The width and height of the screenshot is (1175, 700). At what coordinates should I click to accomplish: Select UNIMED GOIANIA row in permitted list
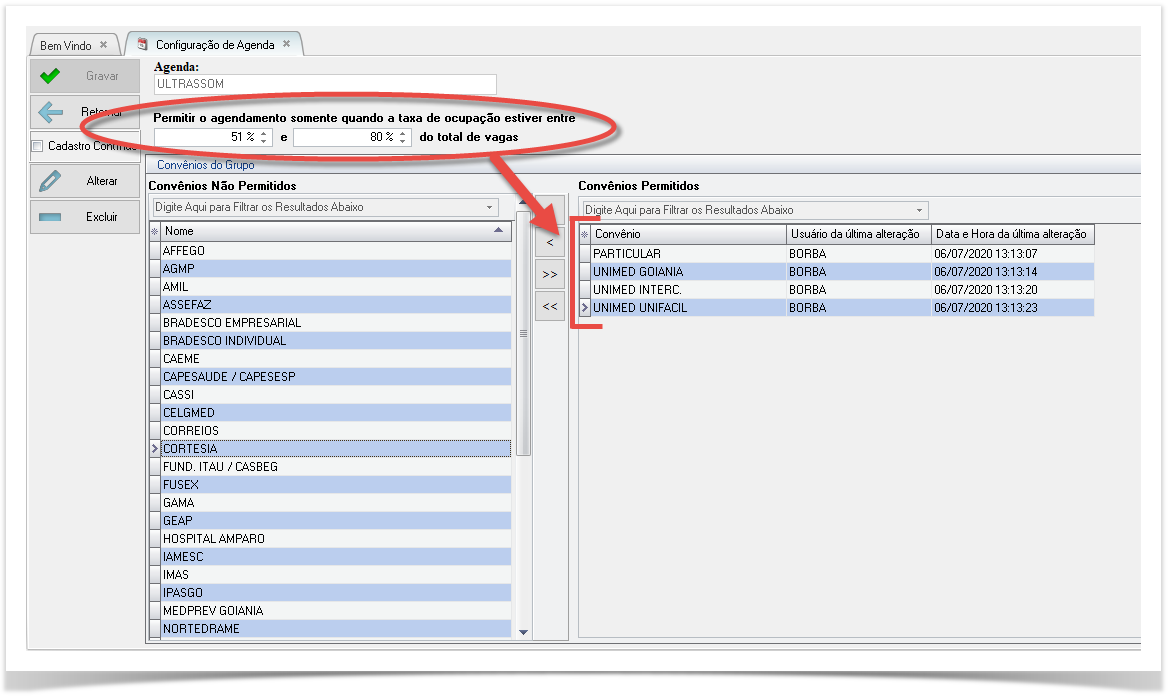point(638,272)
